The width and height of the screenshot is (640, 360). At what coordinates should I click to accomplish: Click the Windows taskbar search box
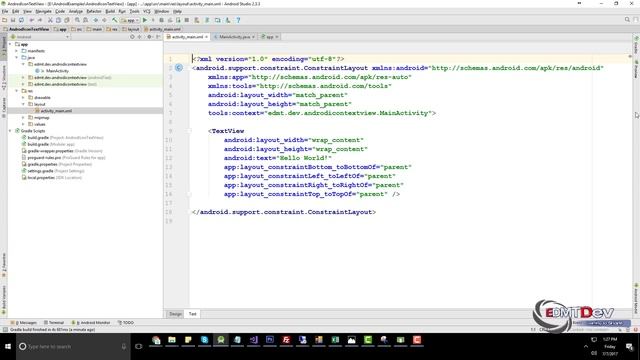[x=73, y=347]
